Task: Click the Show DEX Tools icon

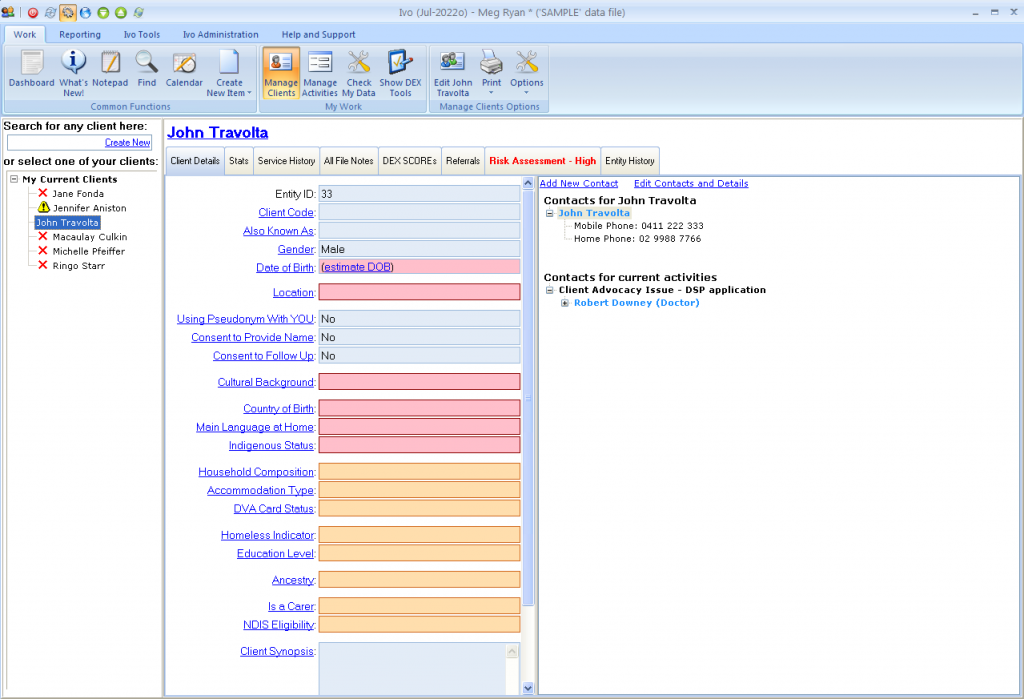Action: [400, 70]
